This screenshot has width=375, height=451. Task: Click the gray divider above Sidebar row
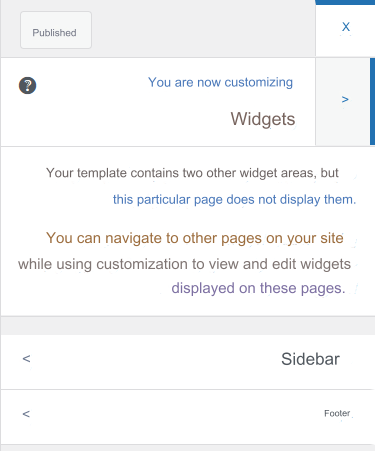(x=188, y=325)
